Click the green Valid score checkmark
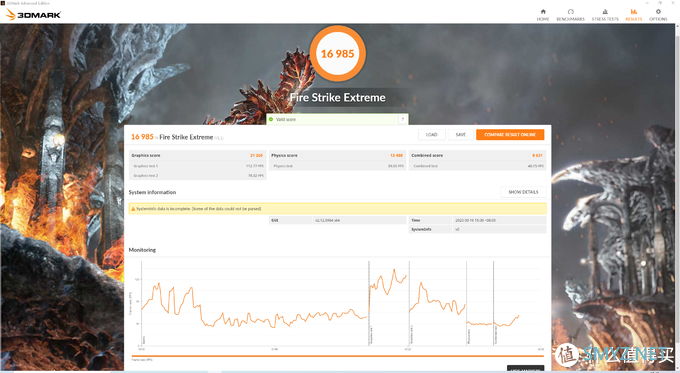 [271, 119]
